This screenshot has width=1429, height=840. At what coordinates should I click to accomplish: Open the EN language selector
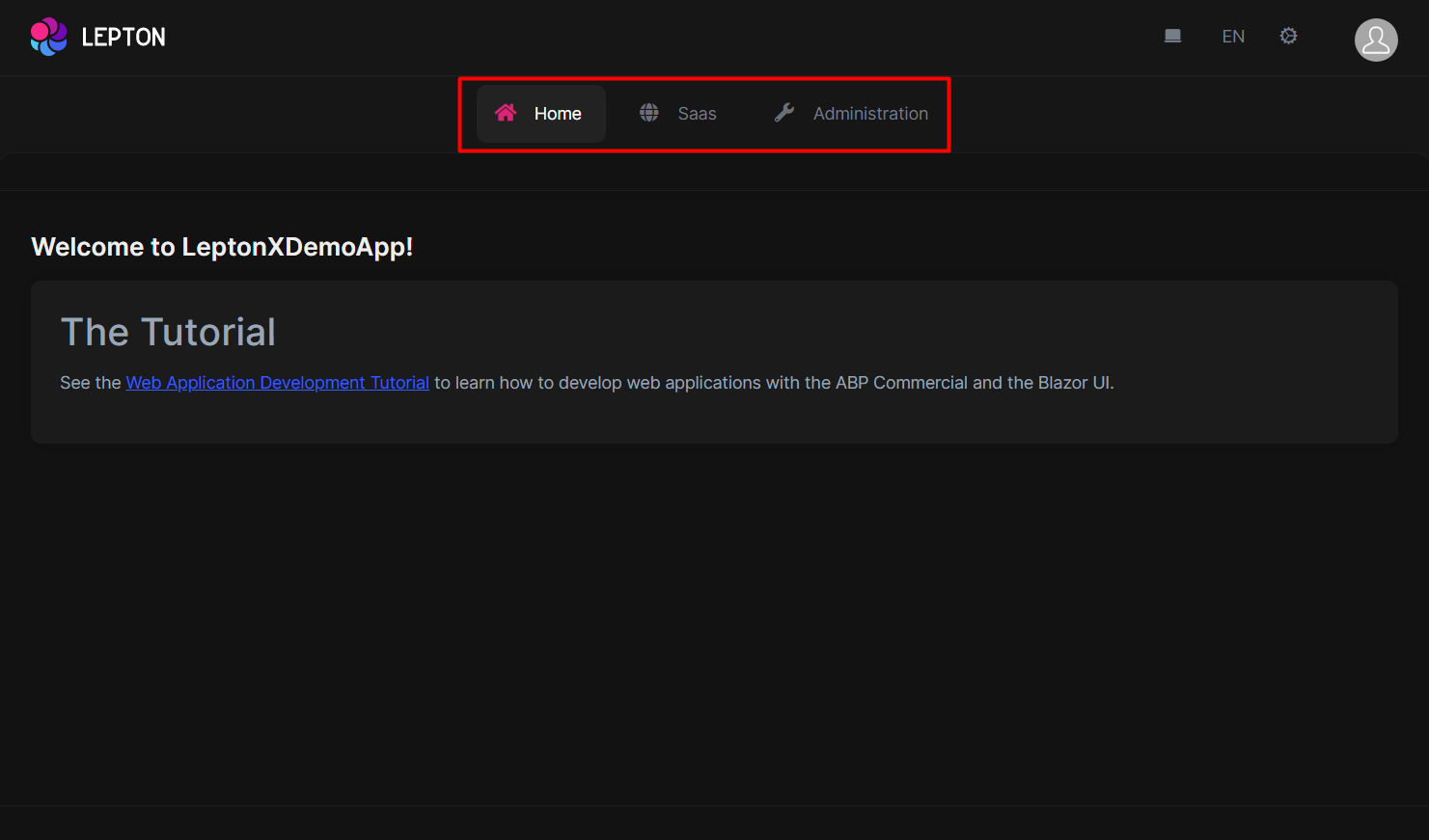coord(1233,36)
